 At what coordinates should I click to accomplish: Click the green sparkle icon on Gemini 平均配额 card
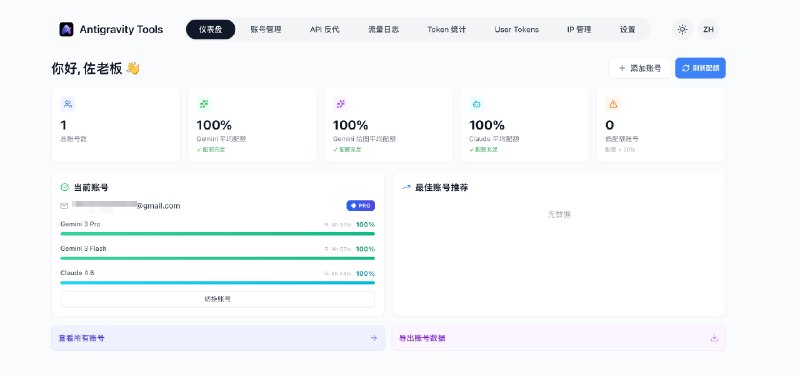[204, 104]
